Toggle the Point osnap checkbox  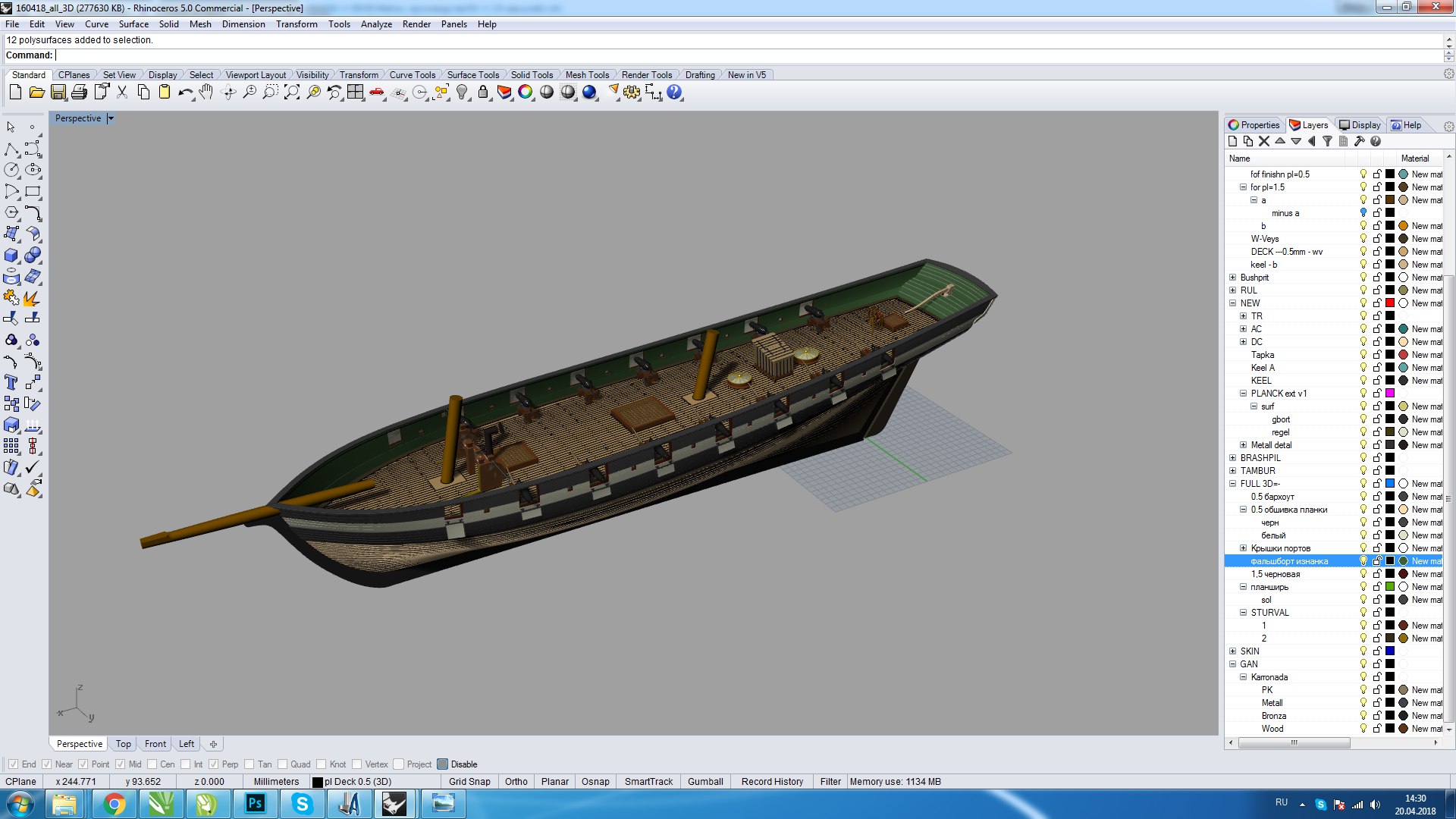coord(83,764)
